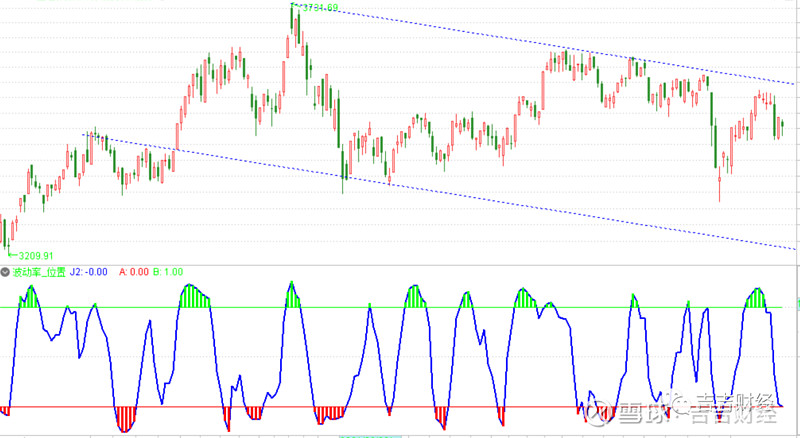Click the first green-filled oscillator peak
The width and height of the screenshot is (800, 438).
[31, 297]
